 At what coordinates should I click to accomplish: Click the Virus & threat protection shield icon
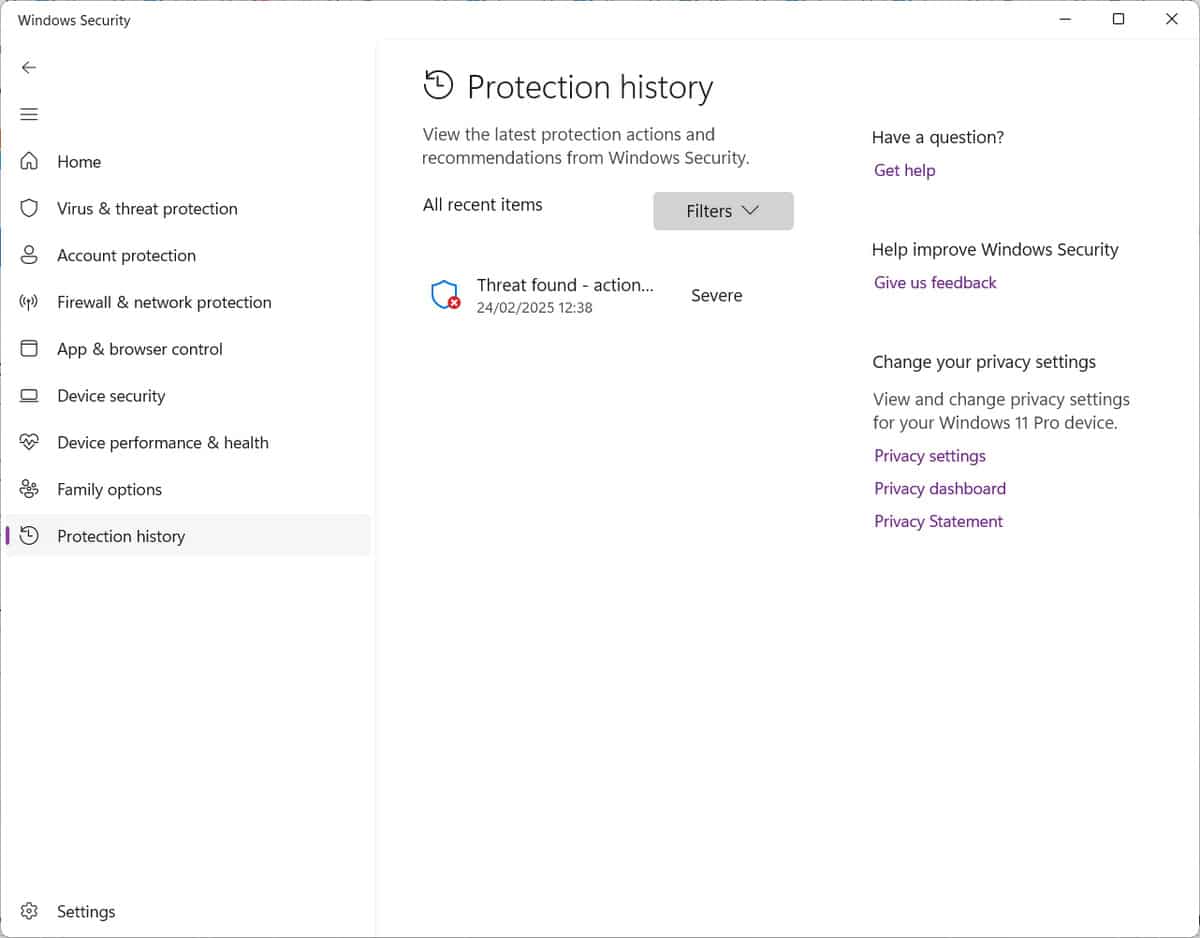pyautogui.click(x=29, y=208)
